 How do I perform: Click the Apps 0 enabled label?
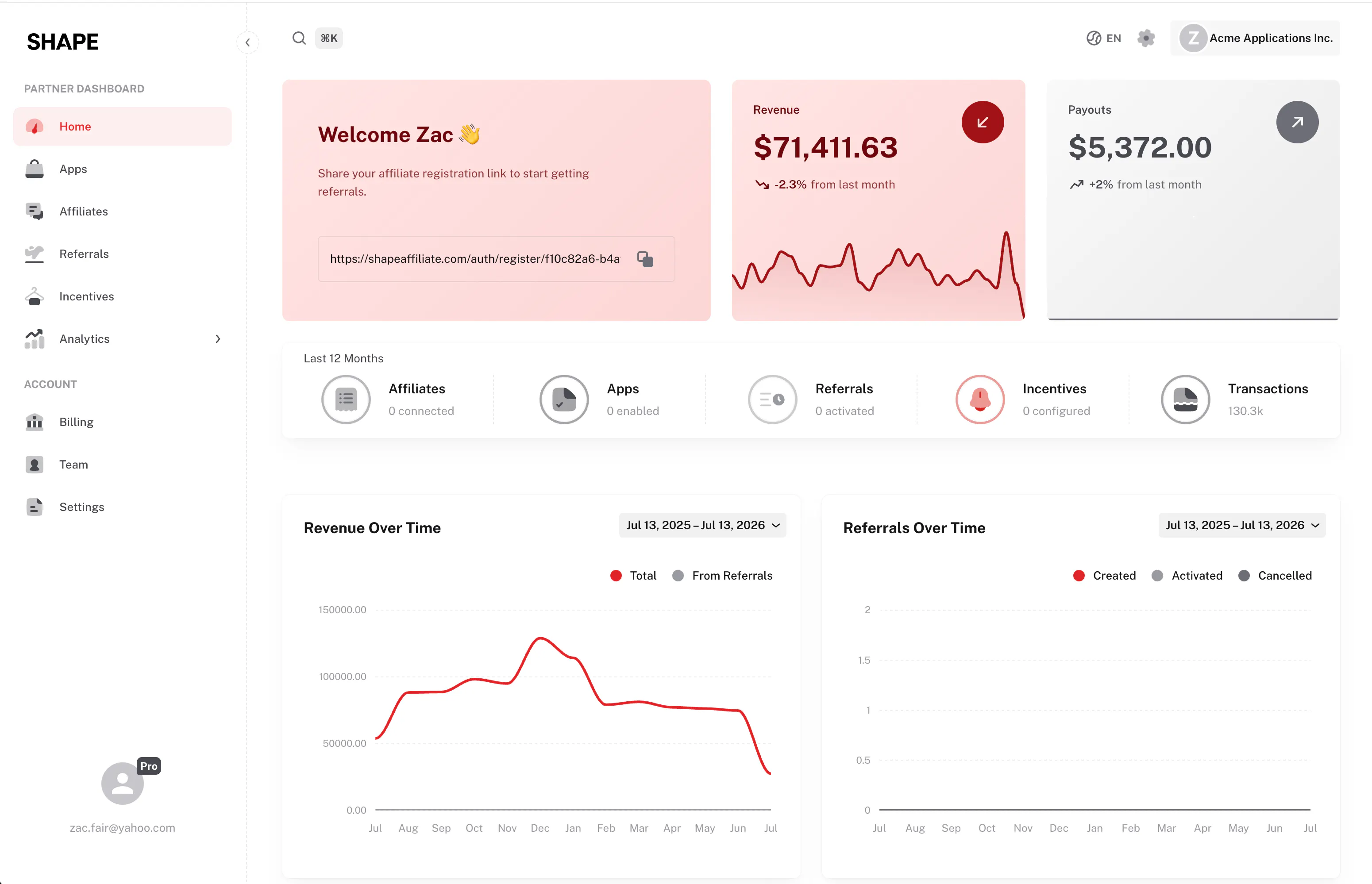(632, 400)
